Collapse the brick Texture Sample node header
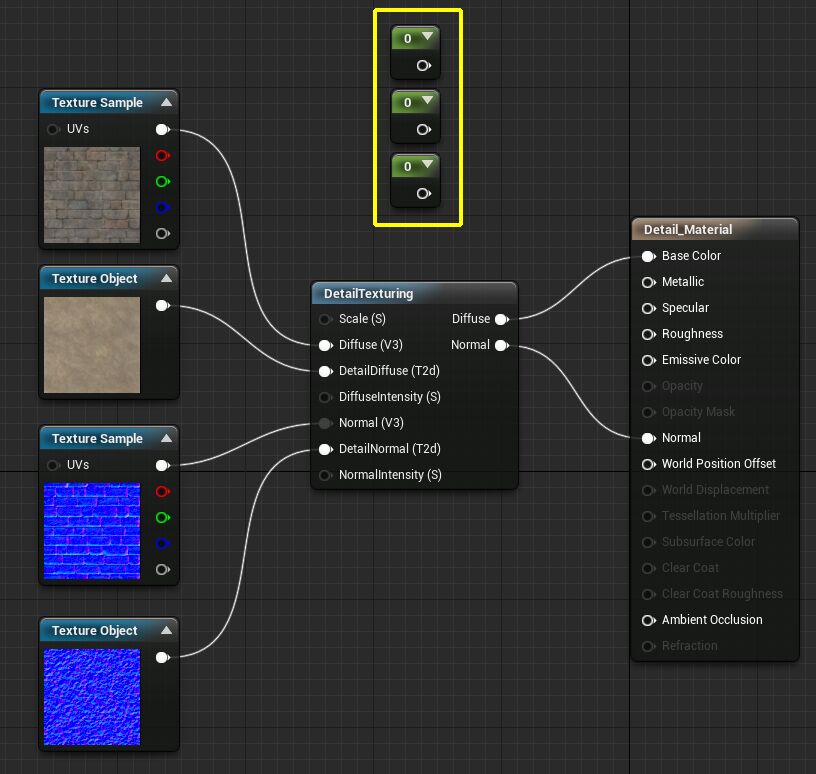The width and height of the screenshot is (816, 774). pos(166,102)
